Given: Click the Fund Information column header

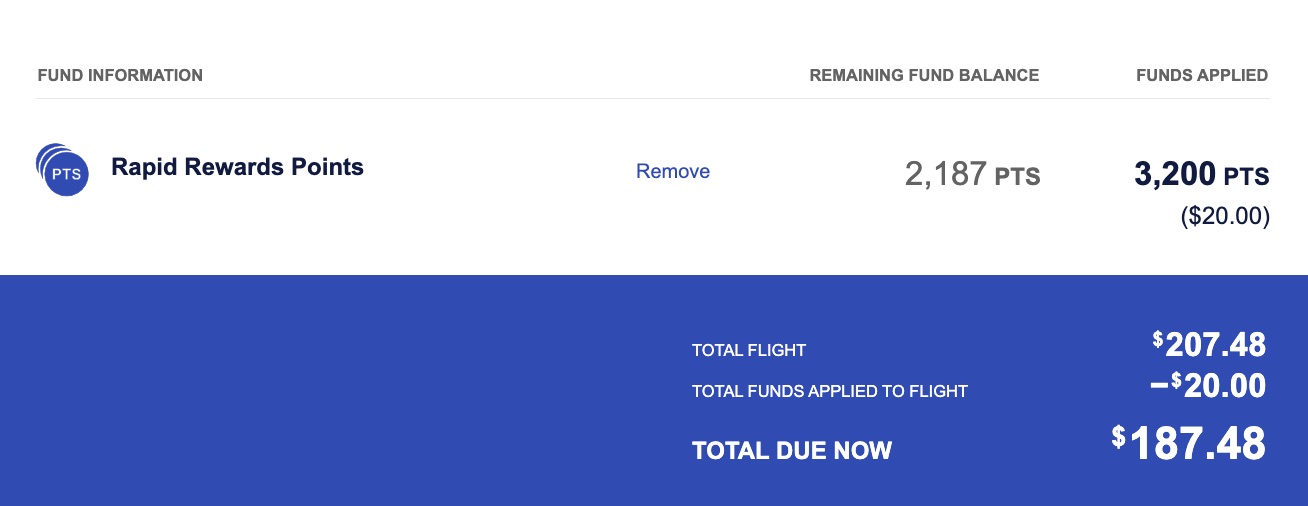Looking at the screenshot, I should [120, 75].
